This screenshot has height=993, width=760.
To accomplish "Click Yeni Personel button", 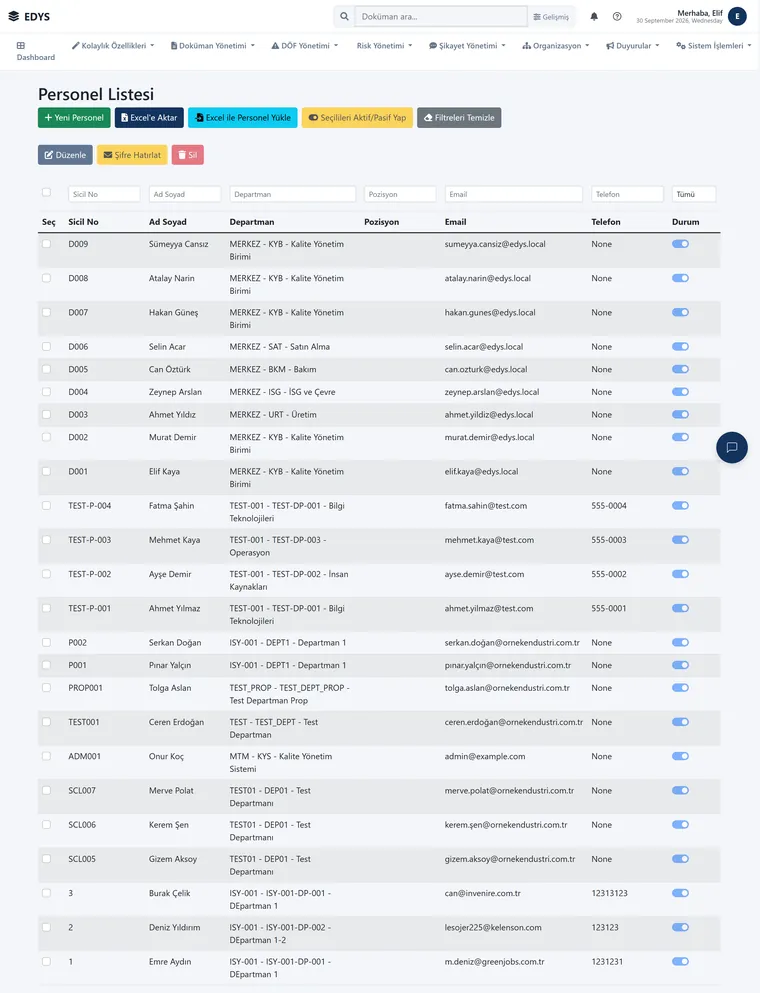I will click(74, 118).
